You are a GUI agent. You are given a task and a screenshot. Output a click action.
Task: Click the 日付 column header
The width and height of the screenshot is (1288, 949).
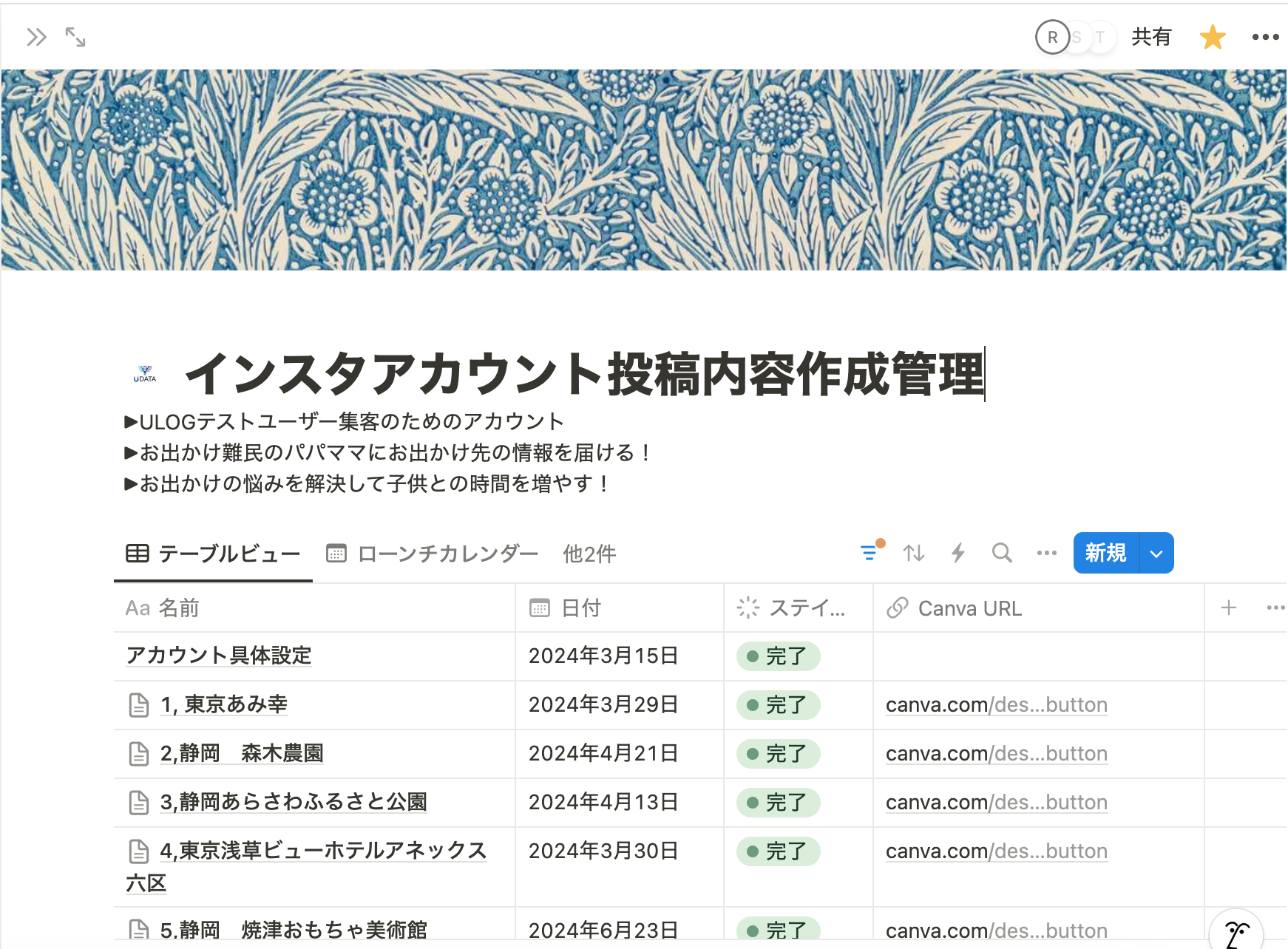(x=620, y=608)
